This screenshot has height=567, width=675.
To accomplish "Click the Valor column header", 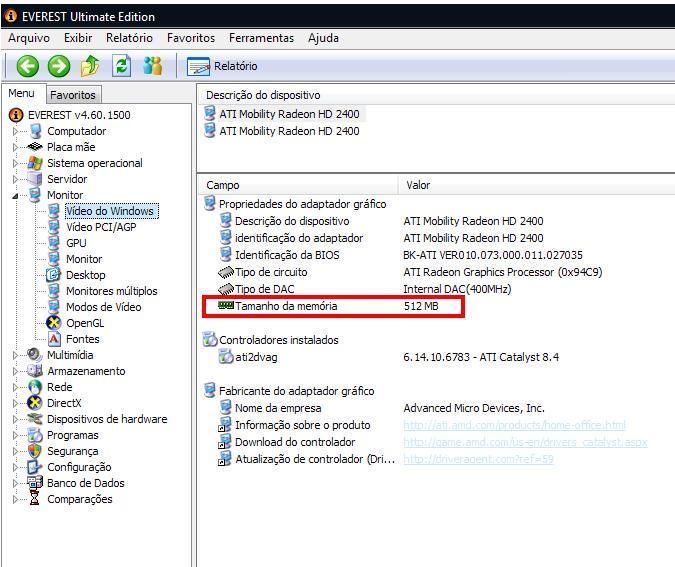I will tap(536, 185).
